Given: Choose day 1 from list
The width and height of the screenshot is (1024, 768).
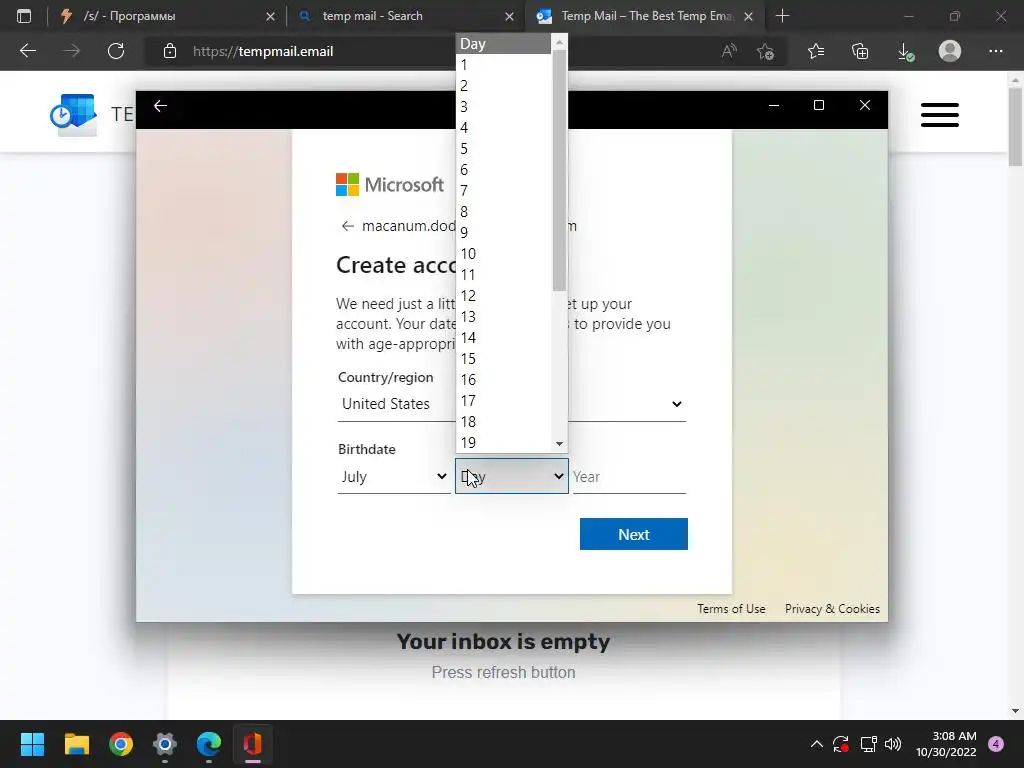Looking at the screenshot, I should (504, 65).
